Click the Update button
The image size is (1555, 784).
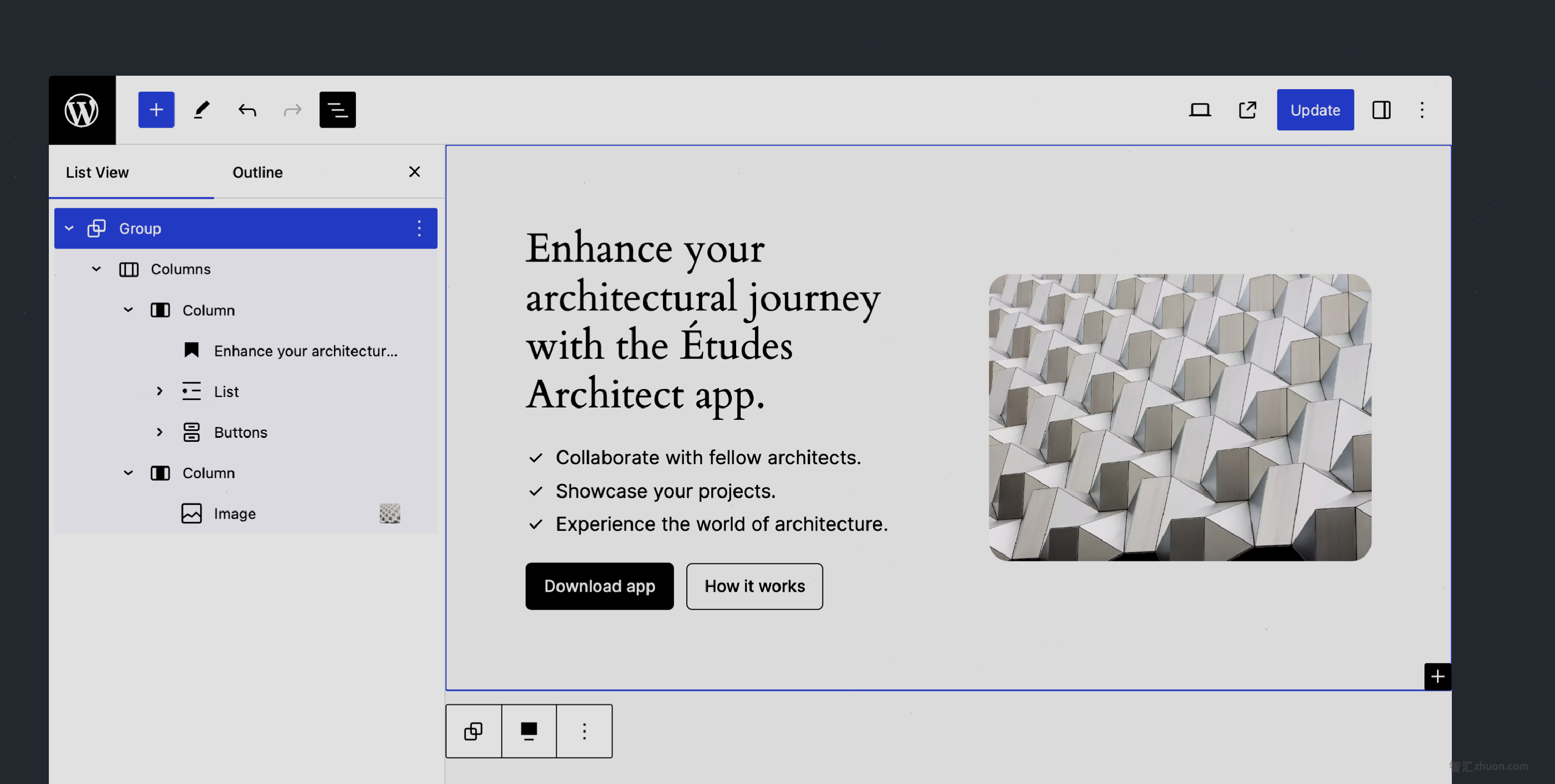coord(1315,109)
